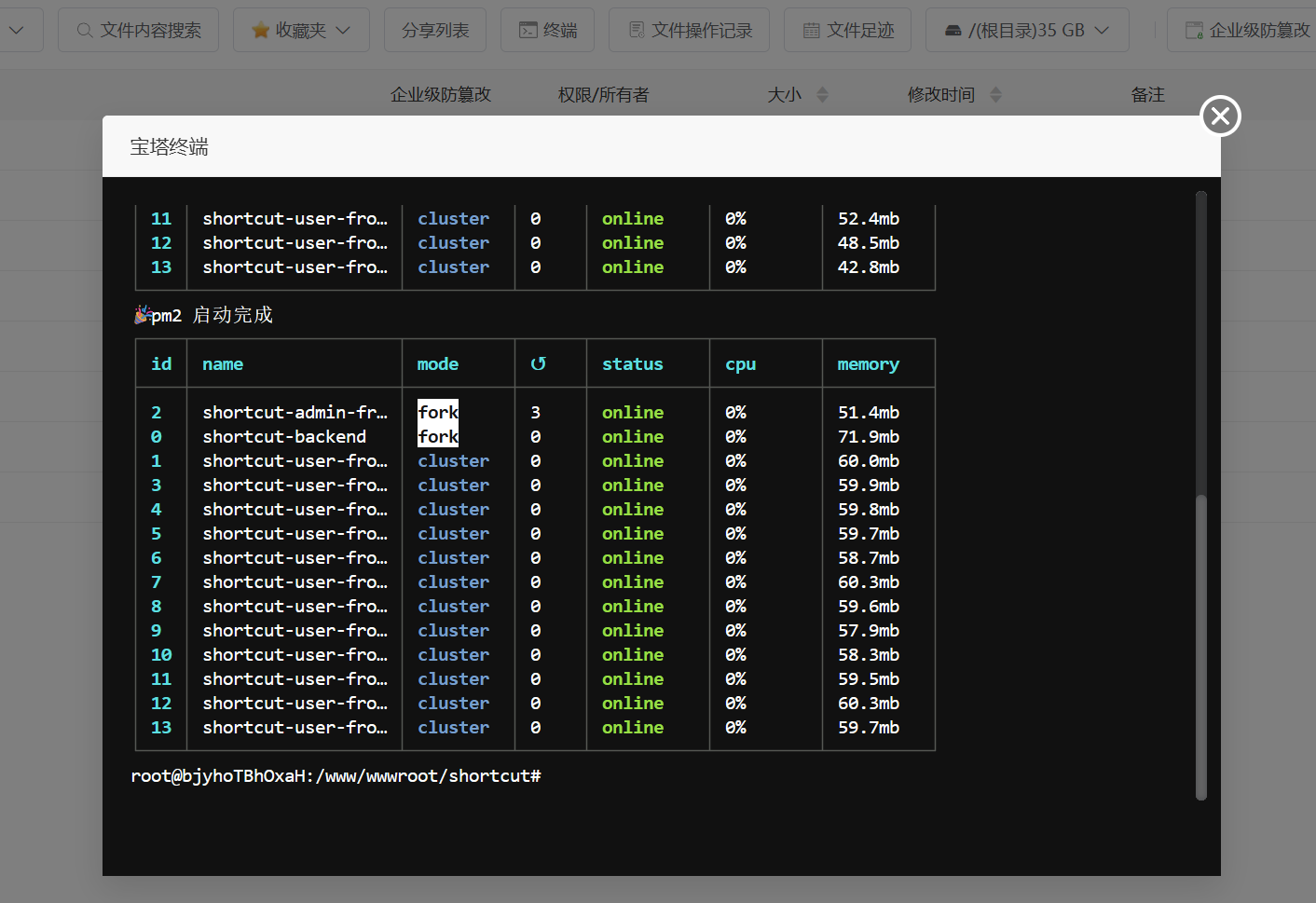Click shortcut-backend process name

pyautogui.click(x=284, y=436)
